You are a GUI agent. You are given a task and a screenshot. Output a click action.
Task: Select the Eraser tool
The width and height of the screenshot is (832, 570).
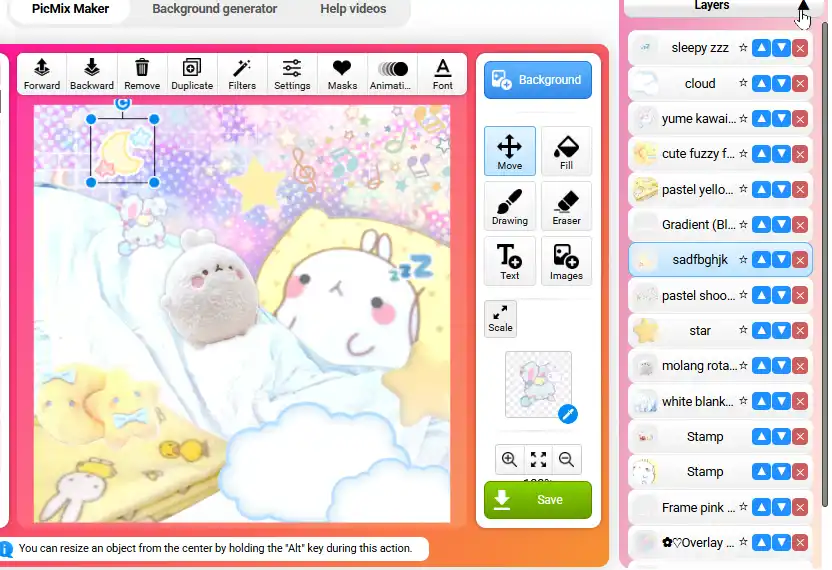[566, 206]
